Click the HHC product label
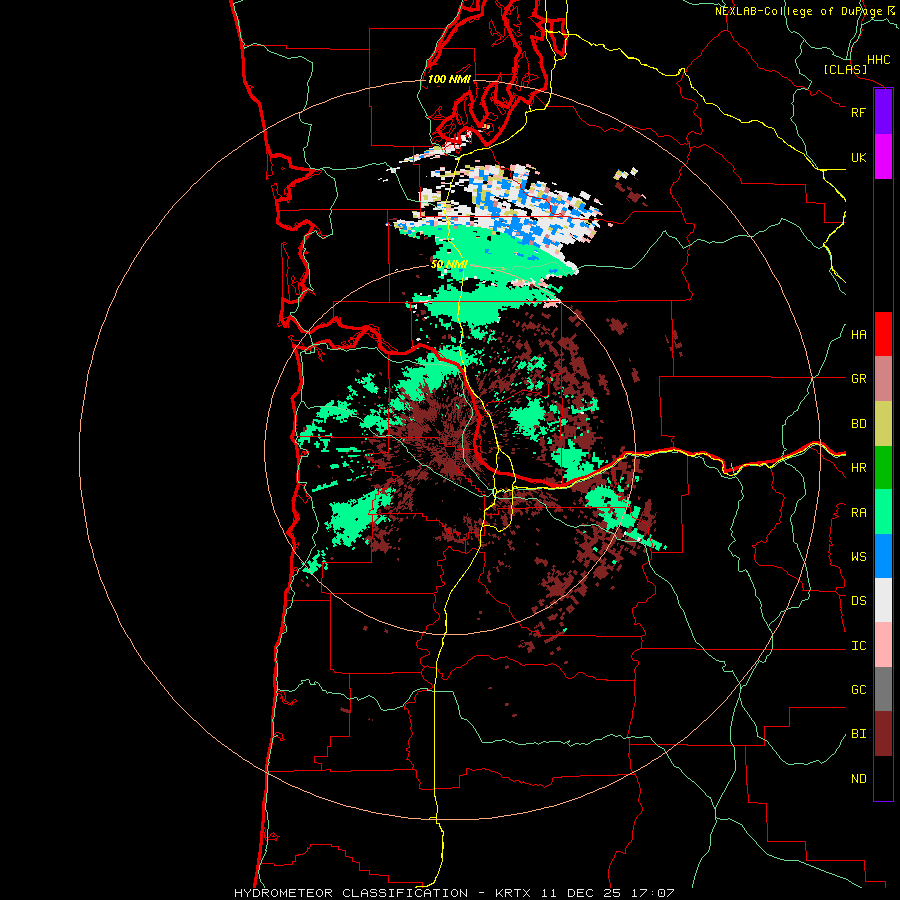900x900 pixels. pyautogui.click(x=878, y=60)
